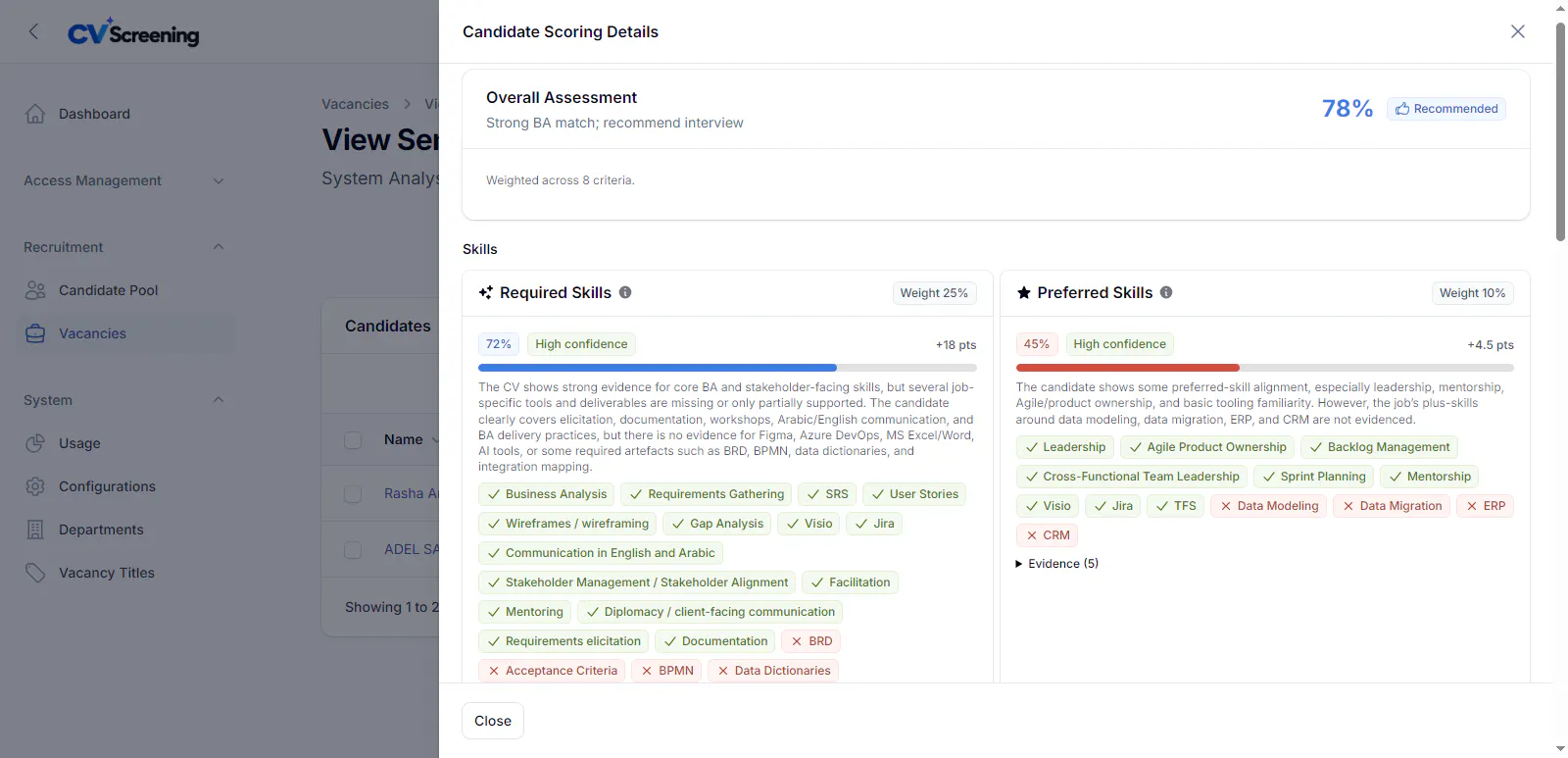Screen dimensions: 1568x758
Task: Click the Usage pie chart icon
Action: tap(35, 443)
